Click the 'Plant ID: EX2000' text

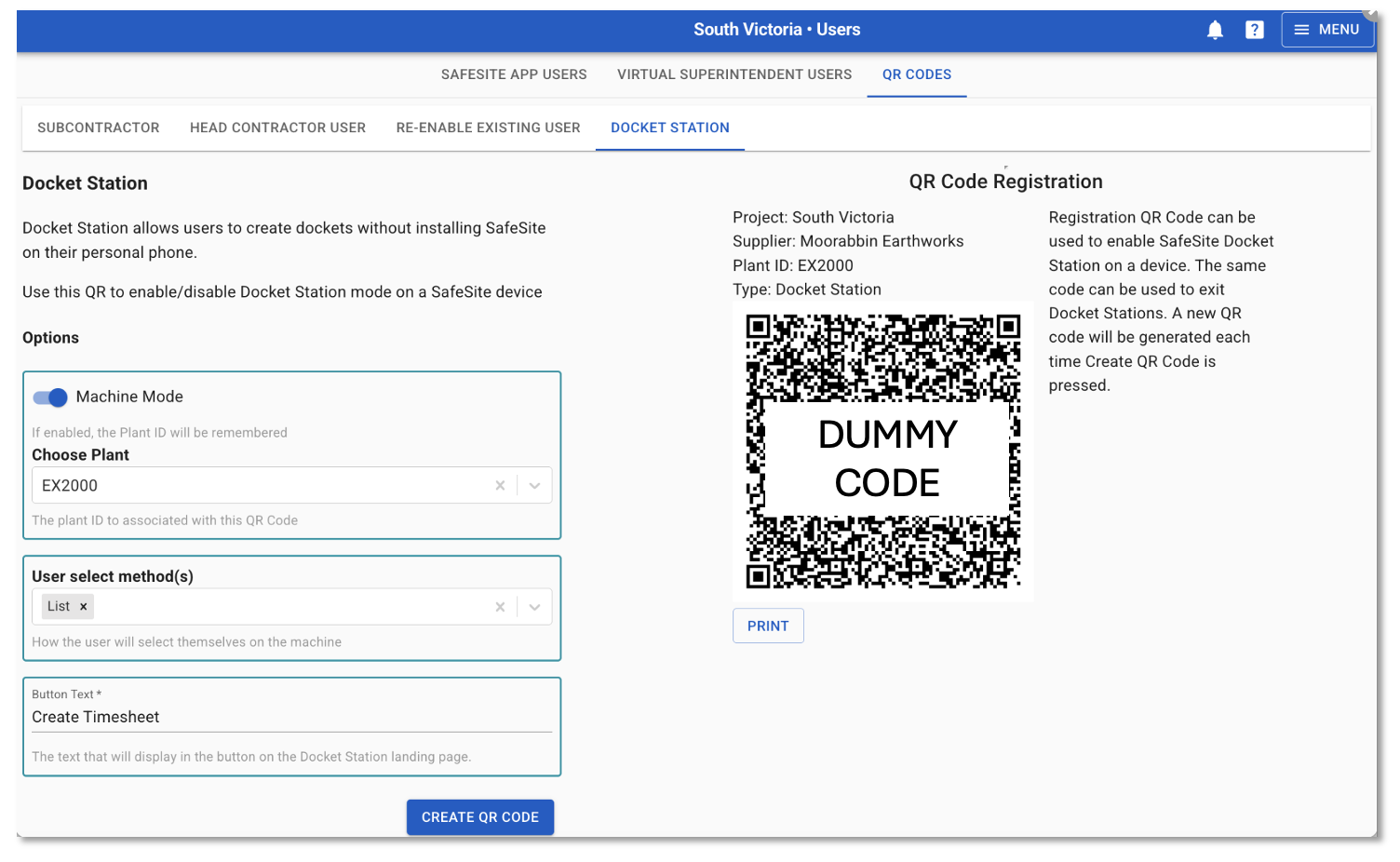[793, 265]
